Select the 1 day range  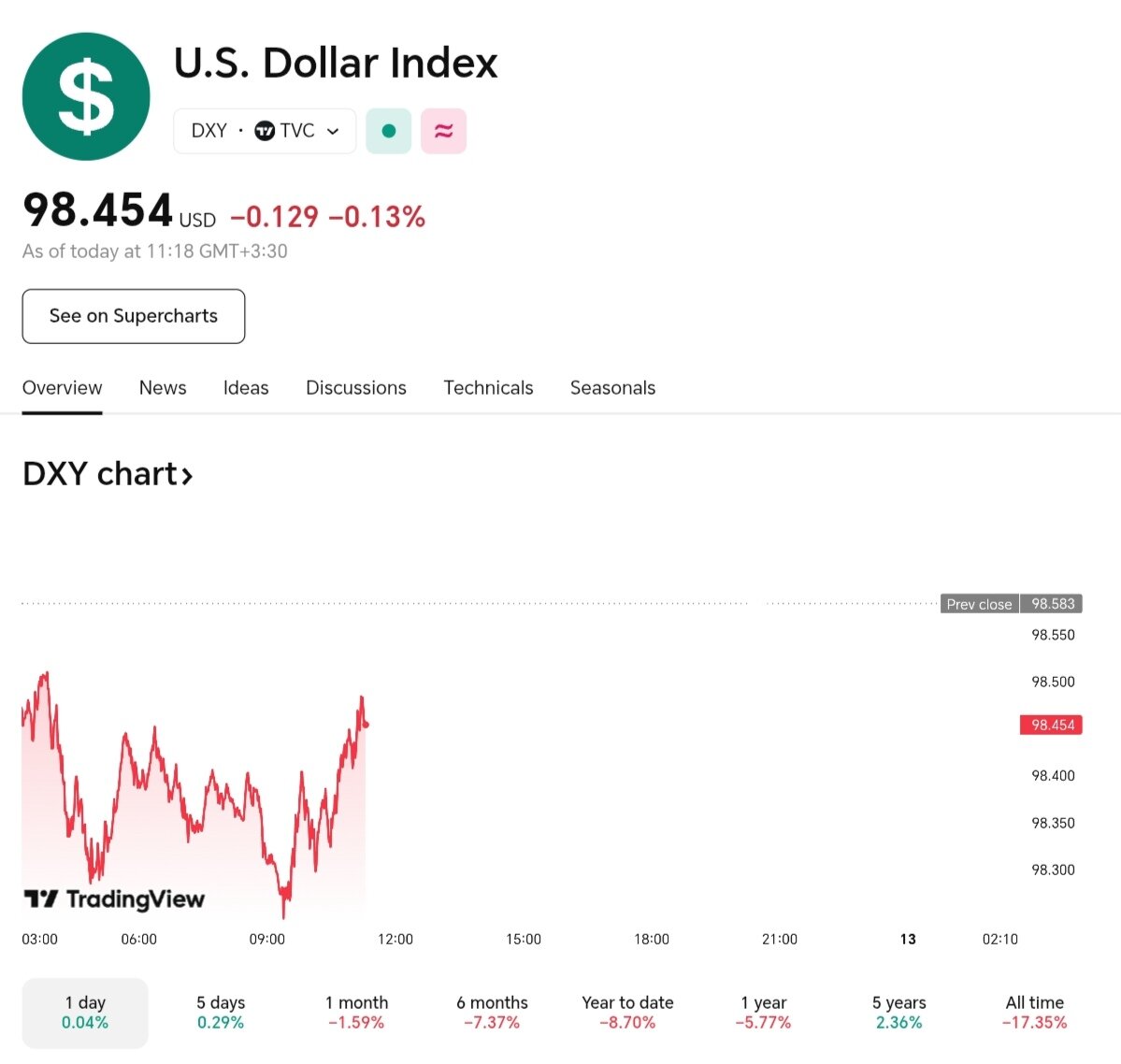pyautogui.click(x=85, y=1013)
